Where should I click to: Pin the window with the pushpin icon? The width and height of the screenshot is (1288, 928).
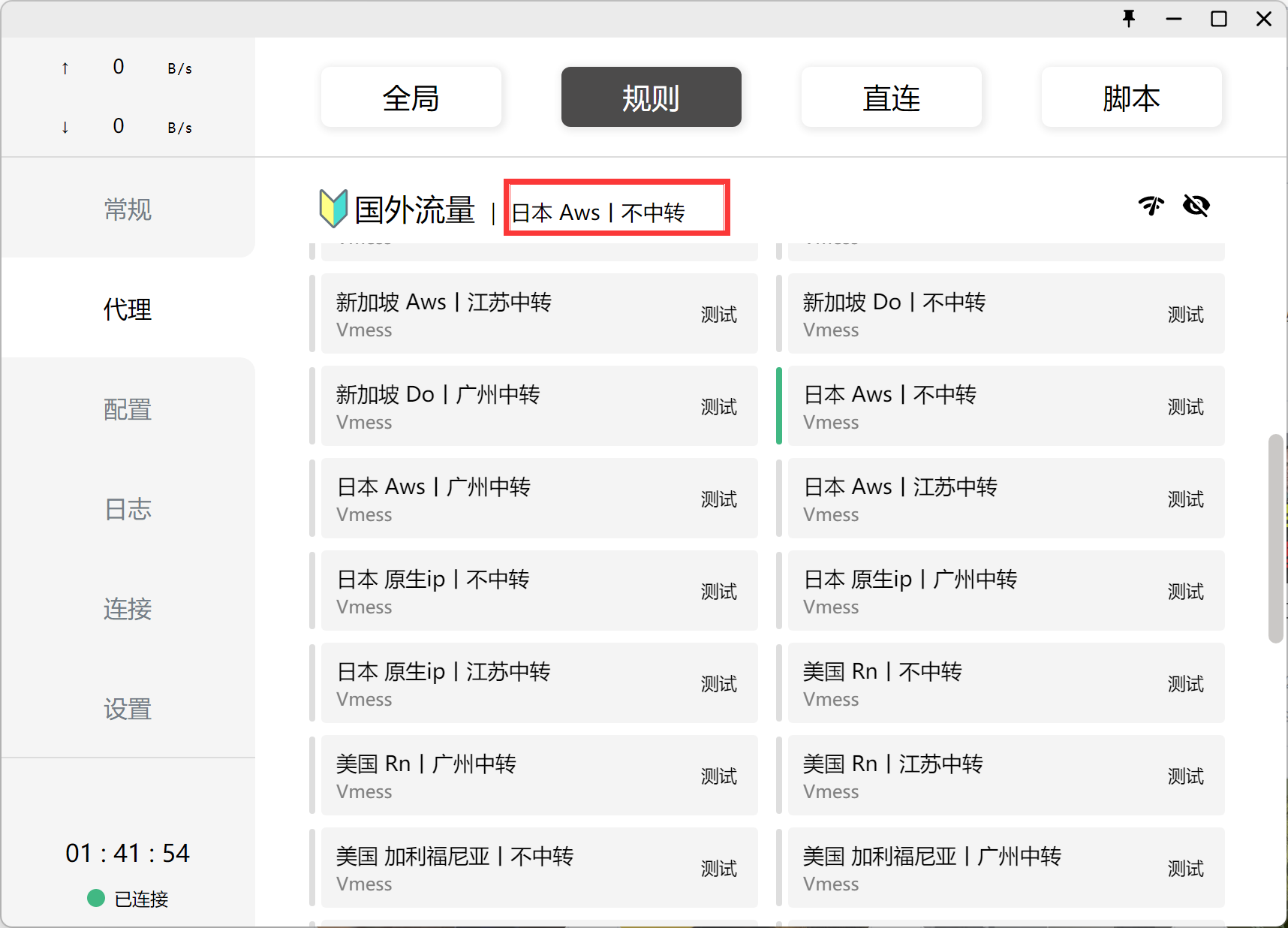pyautogui.click(x=1129, y=19)
